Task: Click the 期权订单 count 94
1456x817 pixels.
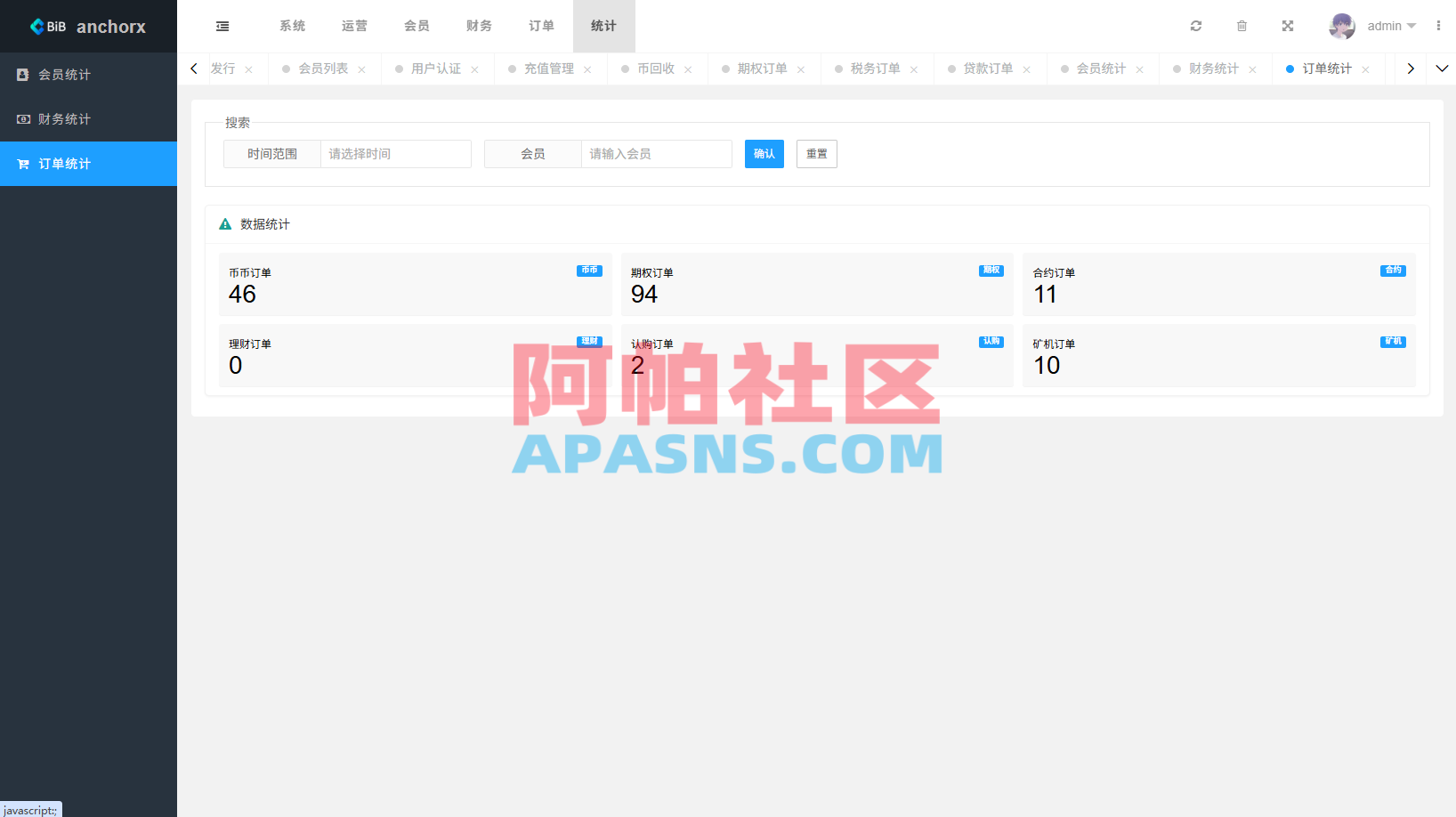Action: click(x=644, y=295)
